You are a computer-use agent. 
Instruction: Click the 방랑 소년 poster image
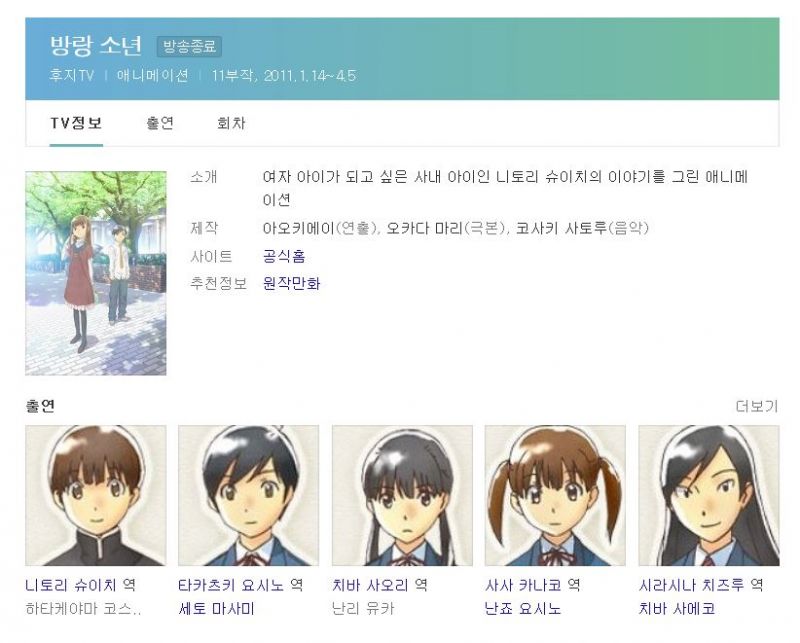96,274
